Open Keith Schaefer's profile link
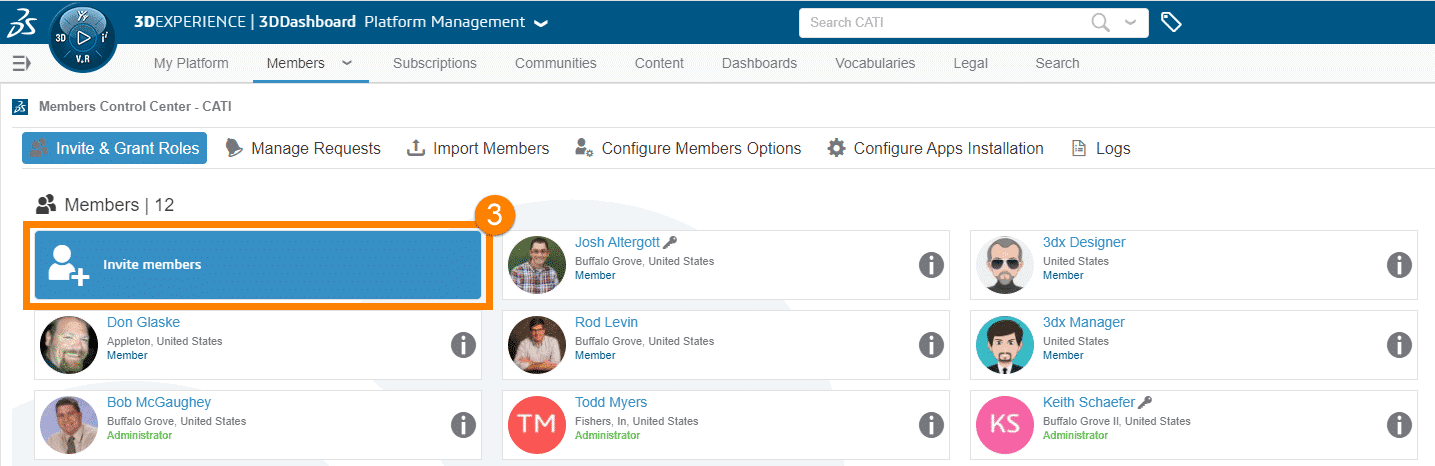 tap(1089, 402)
